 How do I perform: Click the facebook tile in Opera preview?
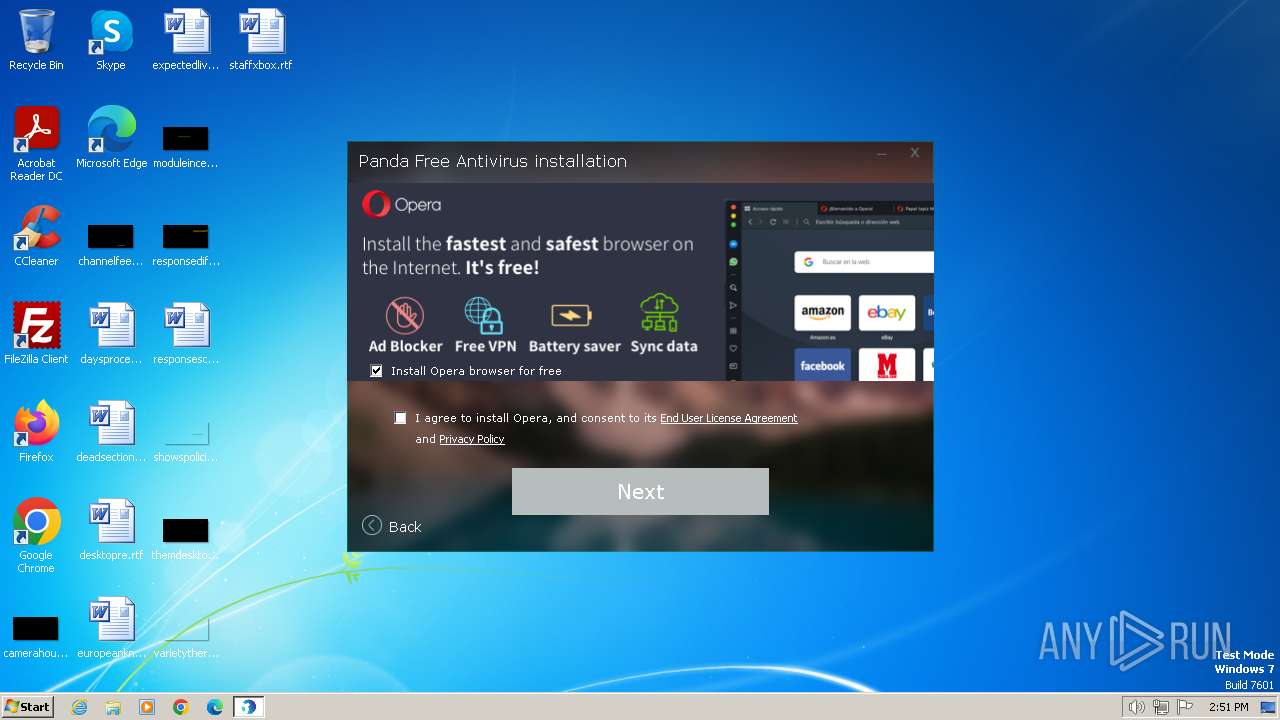[x=822, y=364]
